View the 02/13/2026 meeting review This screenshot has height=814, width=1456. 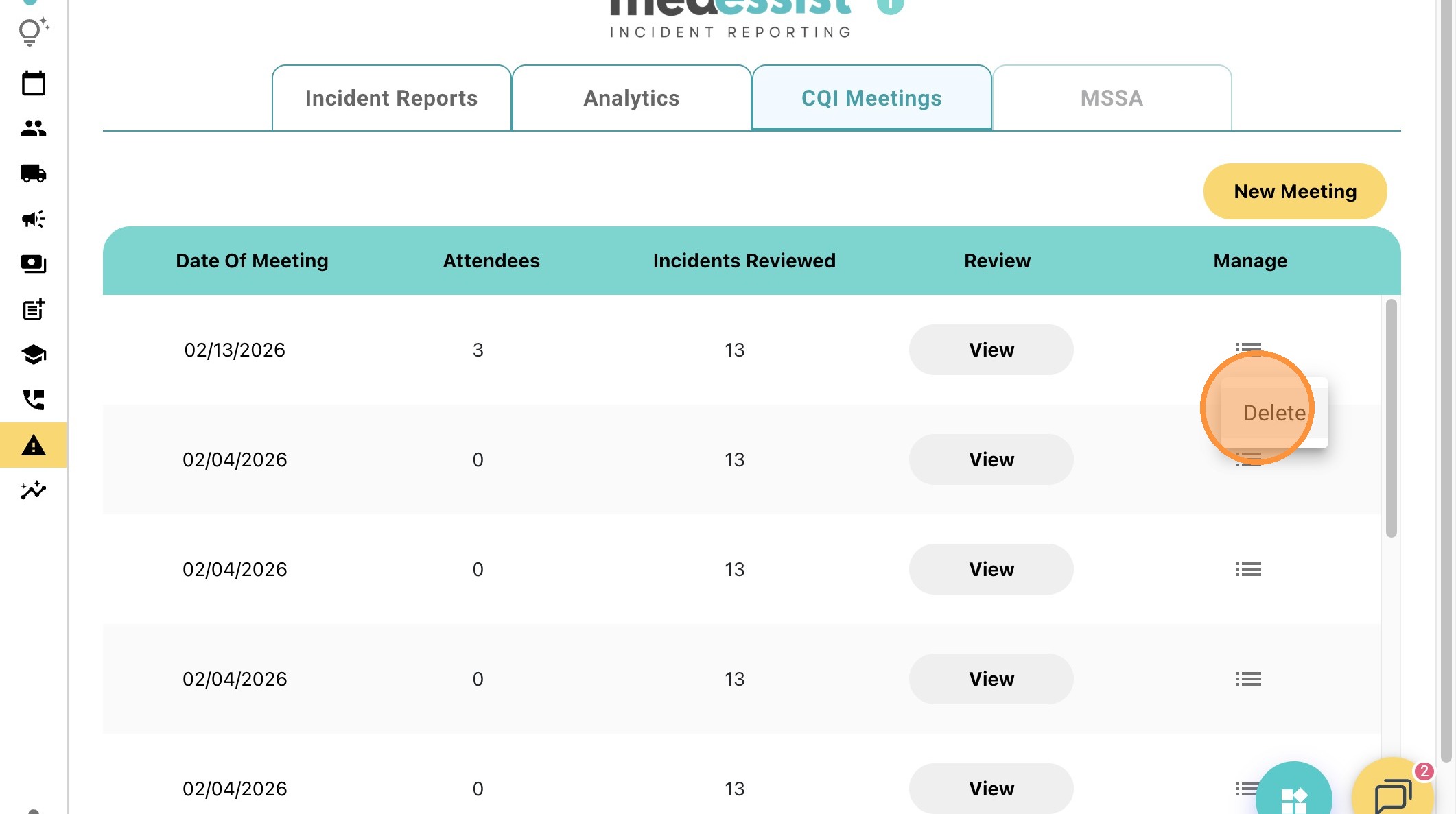(991, 350)
